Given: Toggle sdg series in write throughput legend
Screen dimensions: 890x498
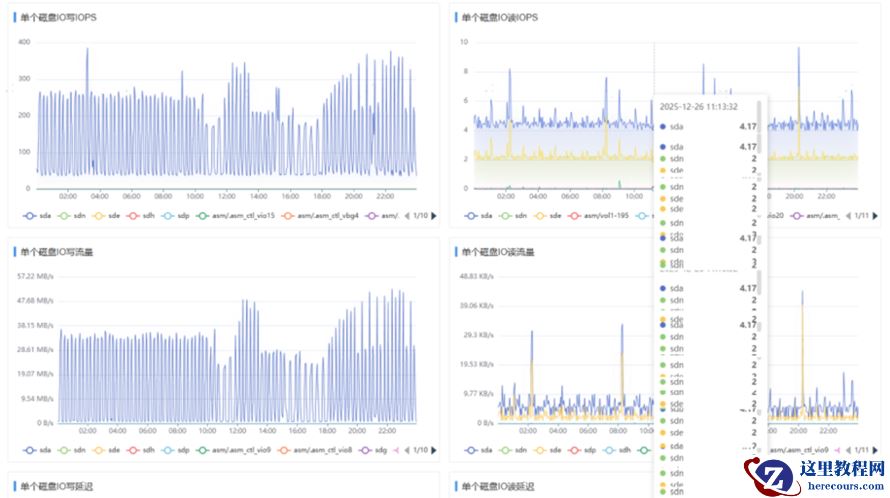Looking at the screenshot, I should (x=373, y=450).
